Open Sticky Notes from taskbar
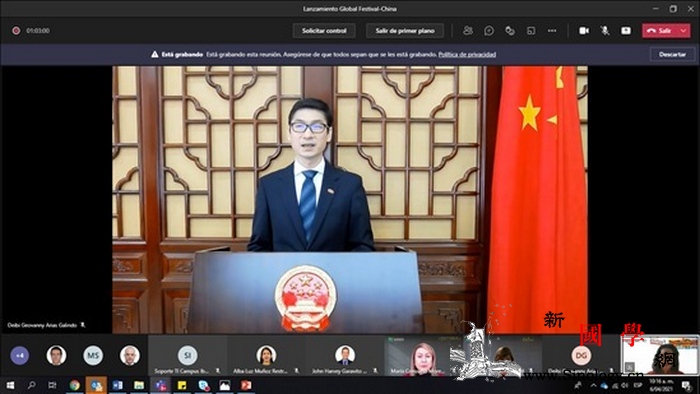Screen dimensions: 700x394 click(182, 385)
